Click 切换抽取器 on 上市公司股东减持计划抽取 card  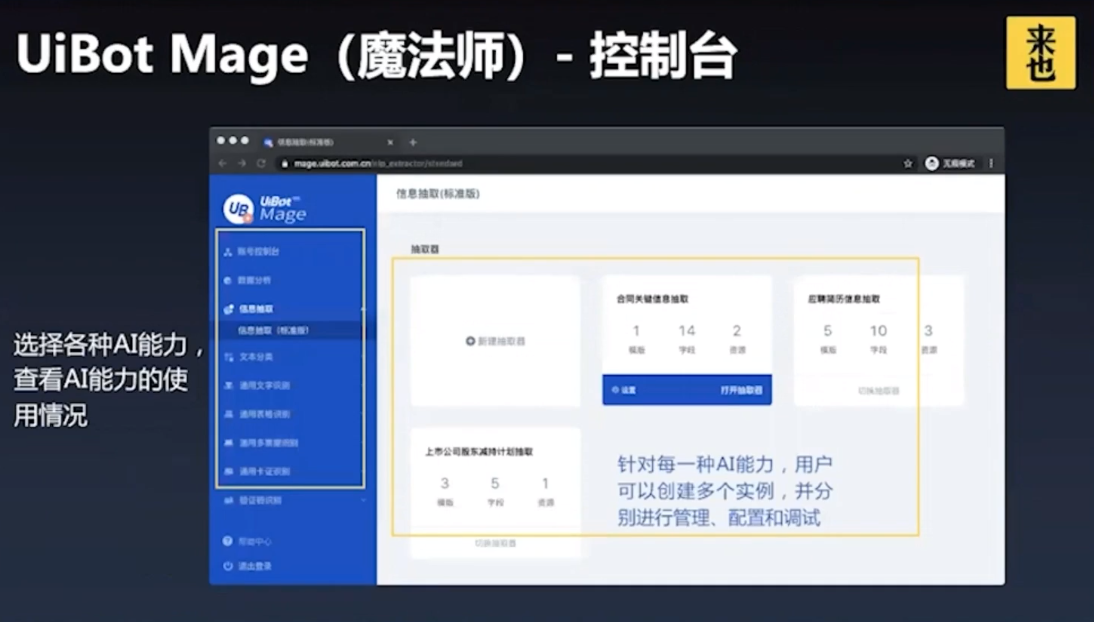[x=495, y=543]
